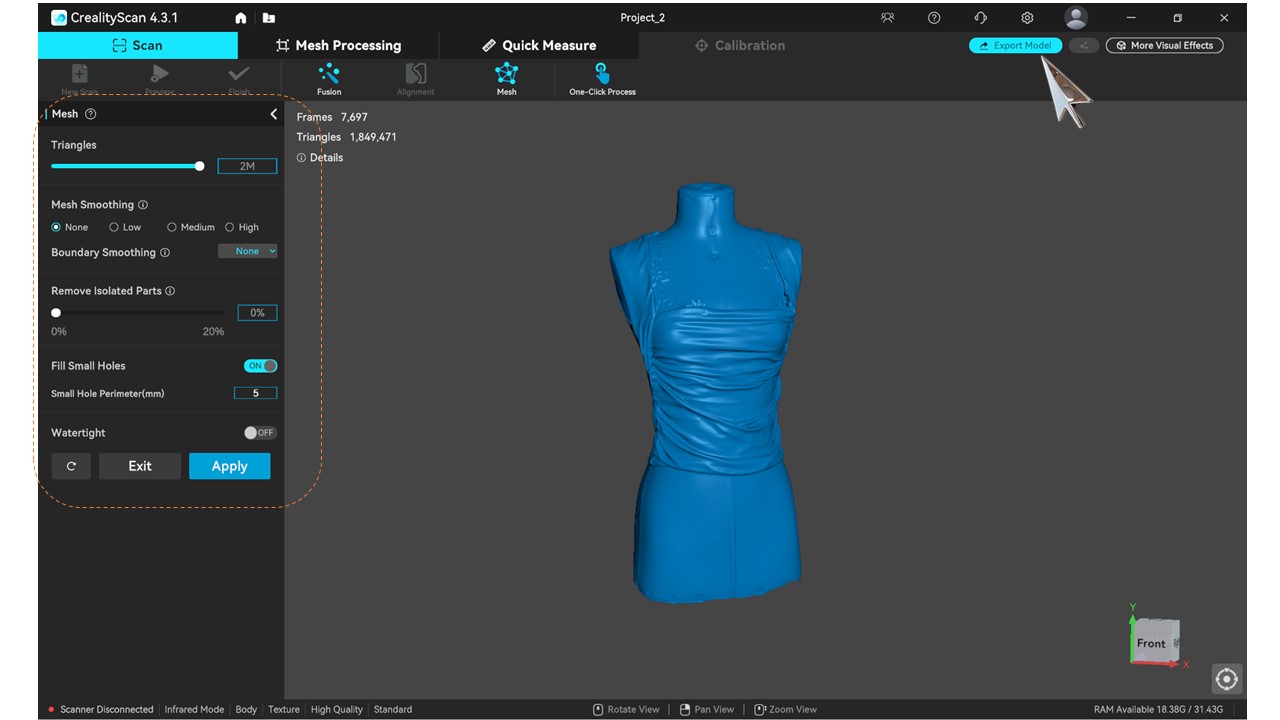This screenshot has height=720, width=1280.
Task: Select the Mesh tool icon
Action: (x=507, y=74)
